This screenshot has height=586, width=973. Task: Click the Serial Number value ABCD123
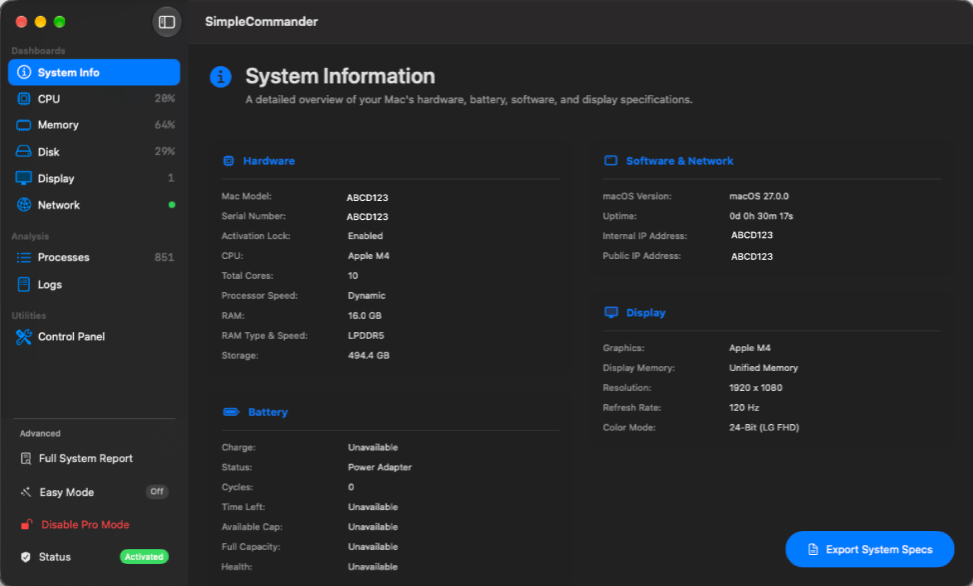(x=367, y=217)
